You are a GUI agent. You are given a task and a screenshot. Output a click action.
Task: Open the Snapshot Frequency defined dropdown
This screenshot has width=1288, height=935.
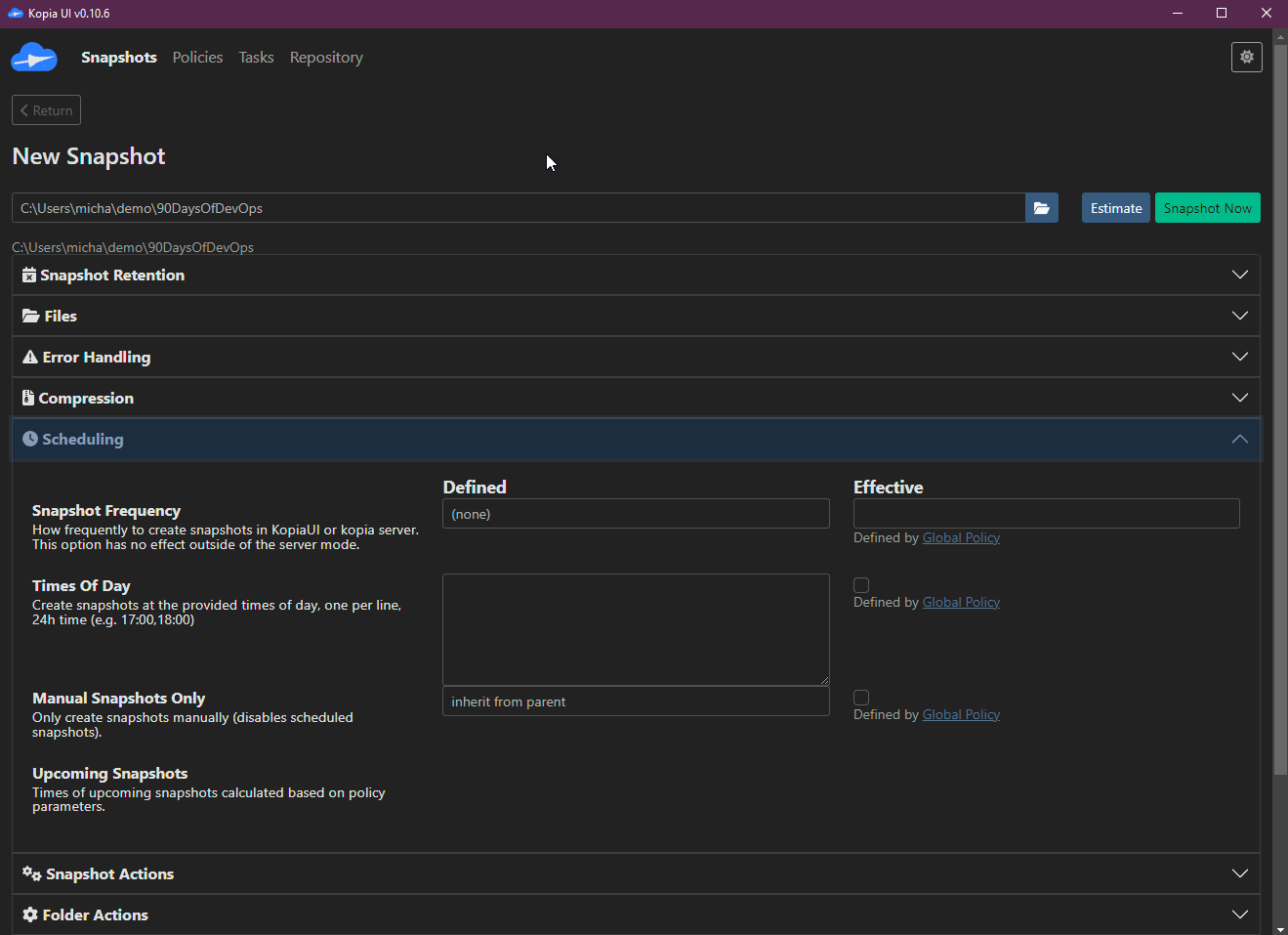pyautogui.click(x=636, y=514)
